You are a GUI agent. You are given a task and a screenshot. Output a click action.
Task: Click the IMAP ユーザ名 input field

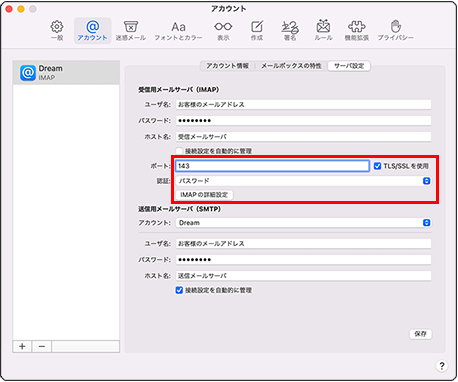point(303,105)
